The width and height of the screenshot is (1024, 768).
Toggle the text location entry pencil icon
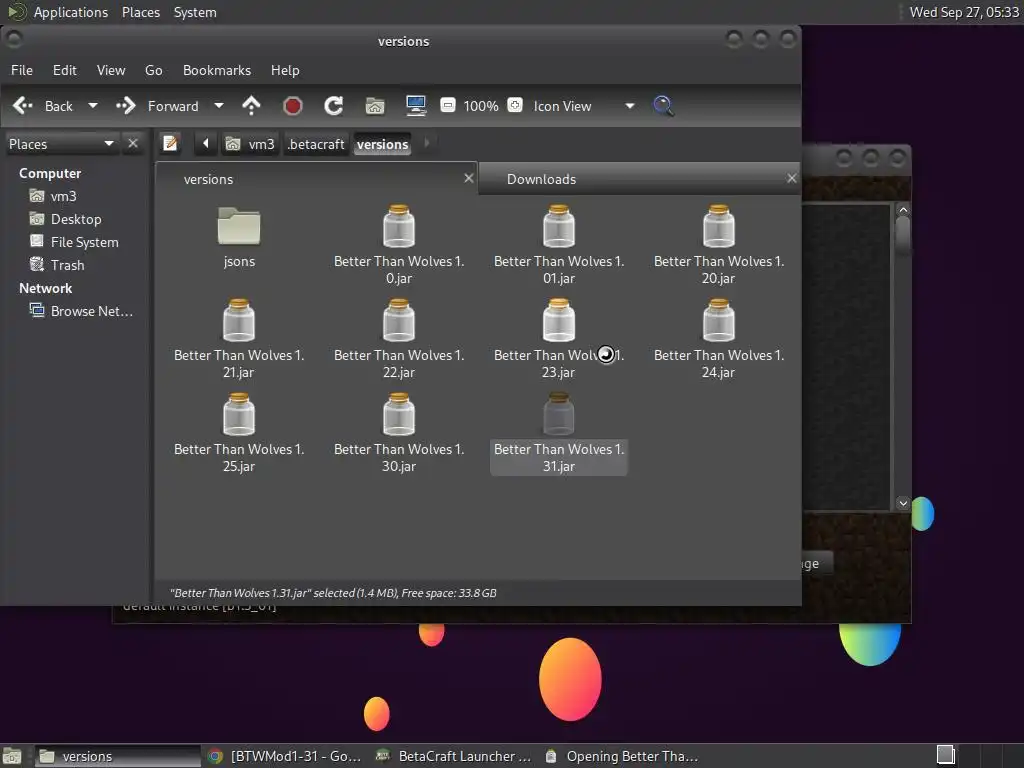tap(170, 143)
